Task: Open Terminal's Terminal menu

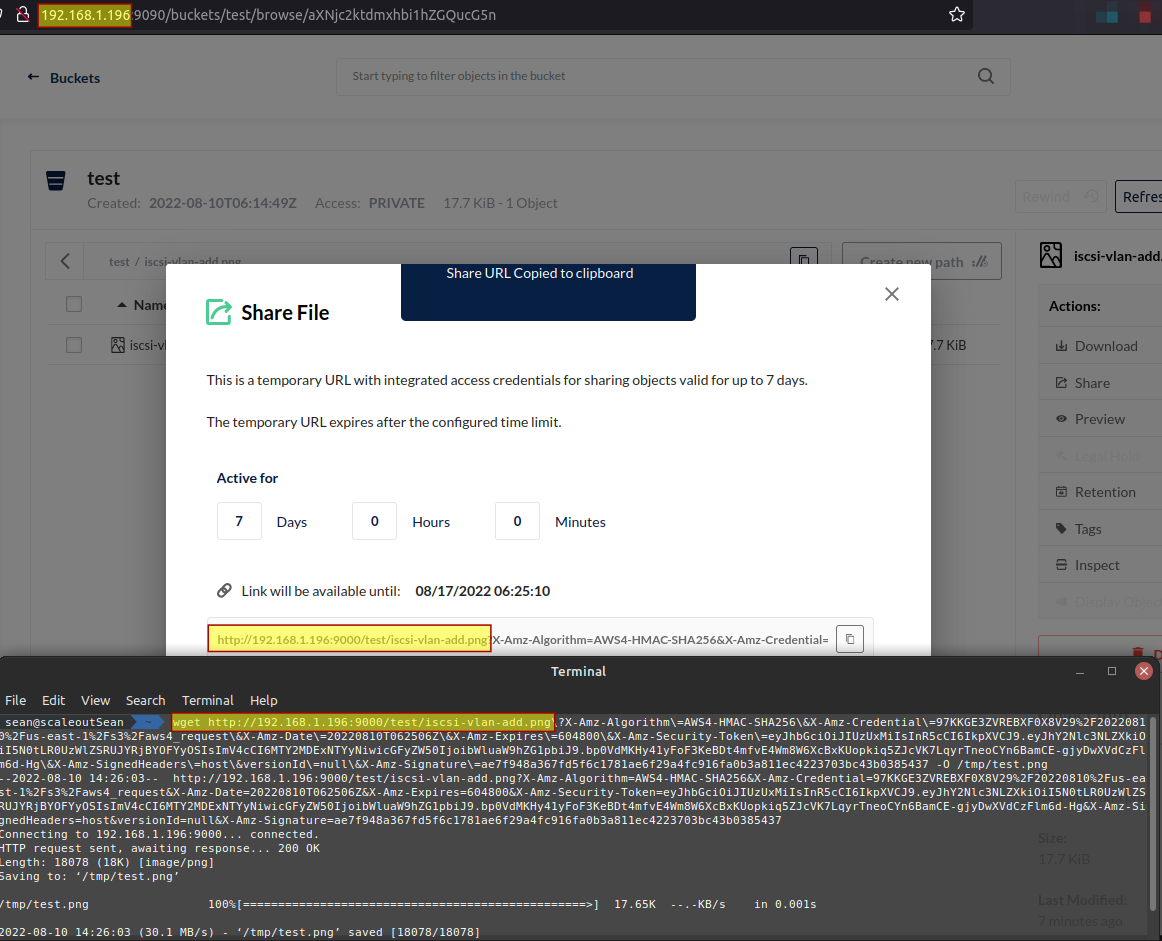Action: tap(208, 700)
